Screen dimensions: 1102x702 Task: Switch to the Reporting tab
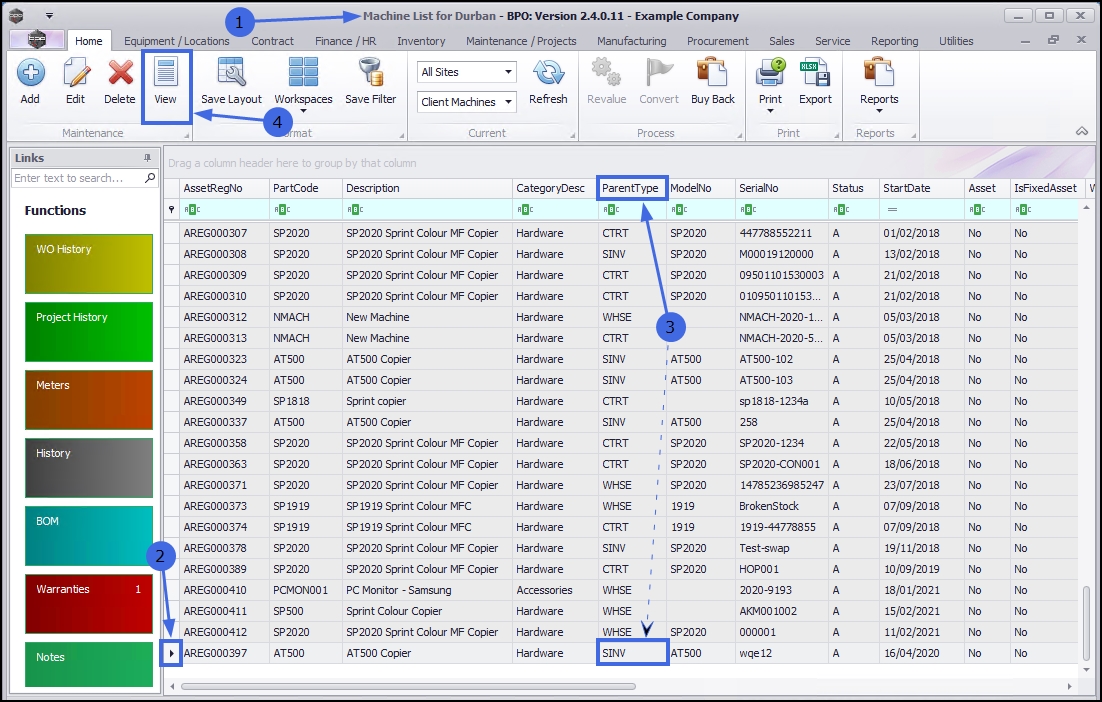894,41
